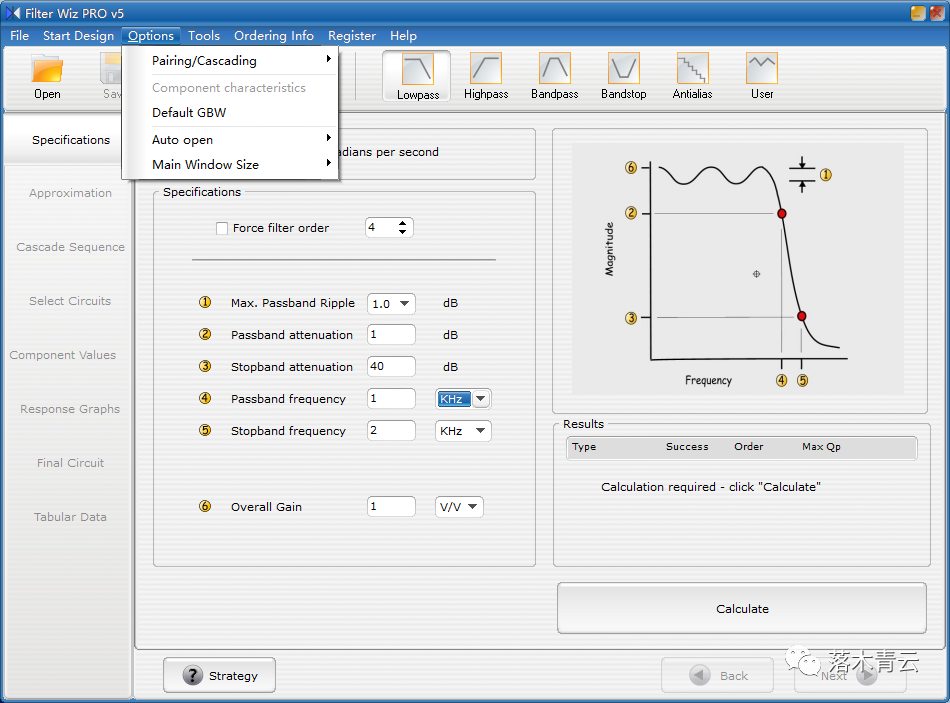Click marker 1 beside Max. Passband Ripple
This screenshot has width=950, height=703.
205,302
